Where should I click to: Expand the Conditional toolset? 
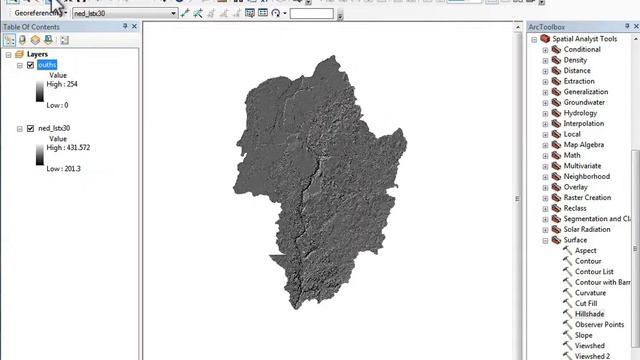point(545,50)
